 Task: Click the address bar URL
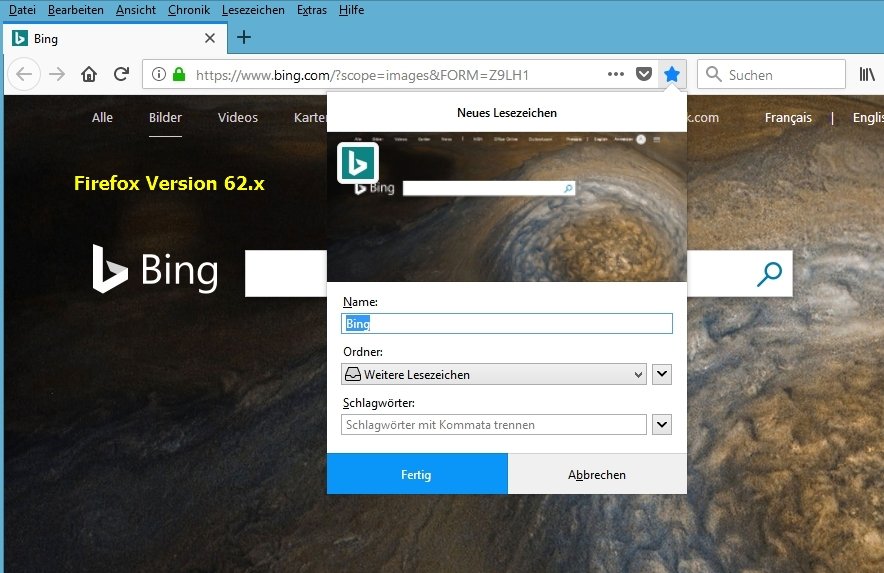363,75
